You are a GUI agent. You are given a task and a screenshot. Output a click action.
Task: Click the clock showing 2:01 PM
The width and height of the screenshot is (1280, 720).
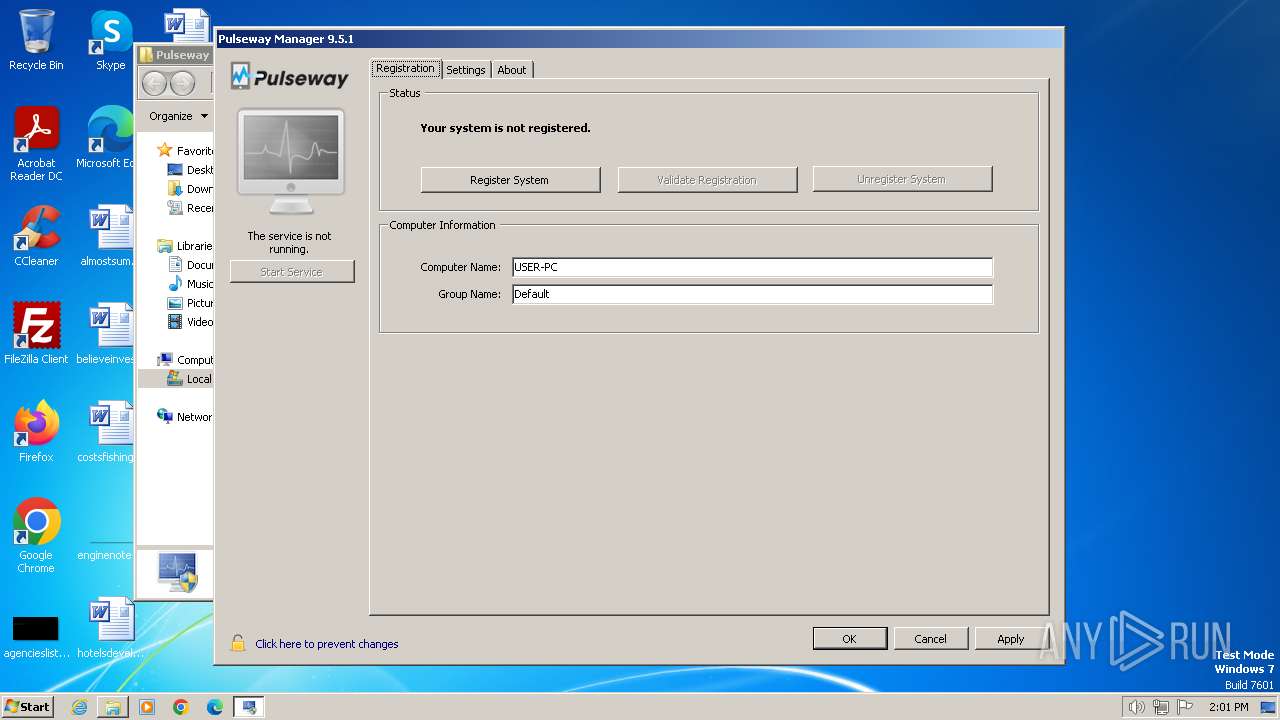click(x=1228, y=707)
